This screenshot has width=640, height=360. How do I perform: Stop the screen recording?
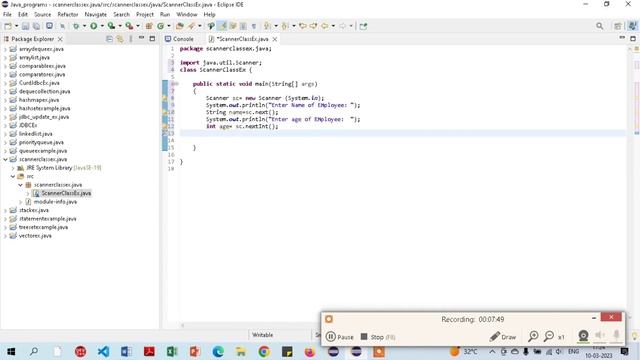[x=378, y=337]
